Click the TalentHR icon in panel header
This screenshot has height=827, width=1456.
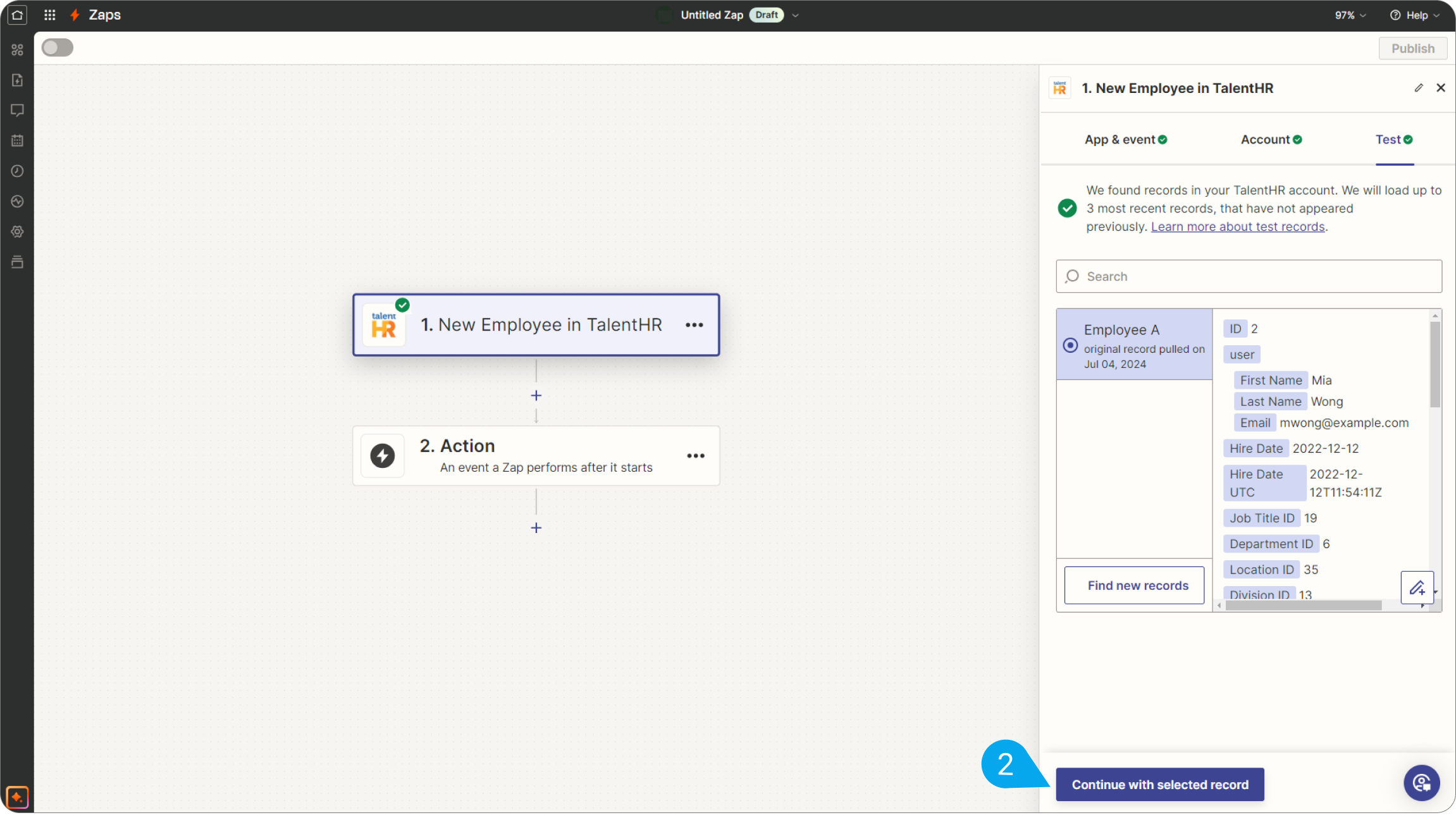(x=1059, y=88)
